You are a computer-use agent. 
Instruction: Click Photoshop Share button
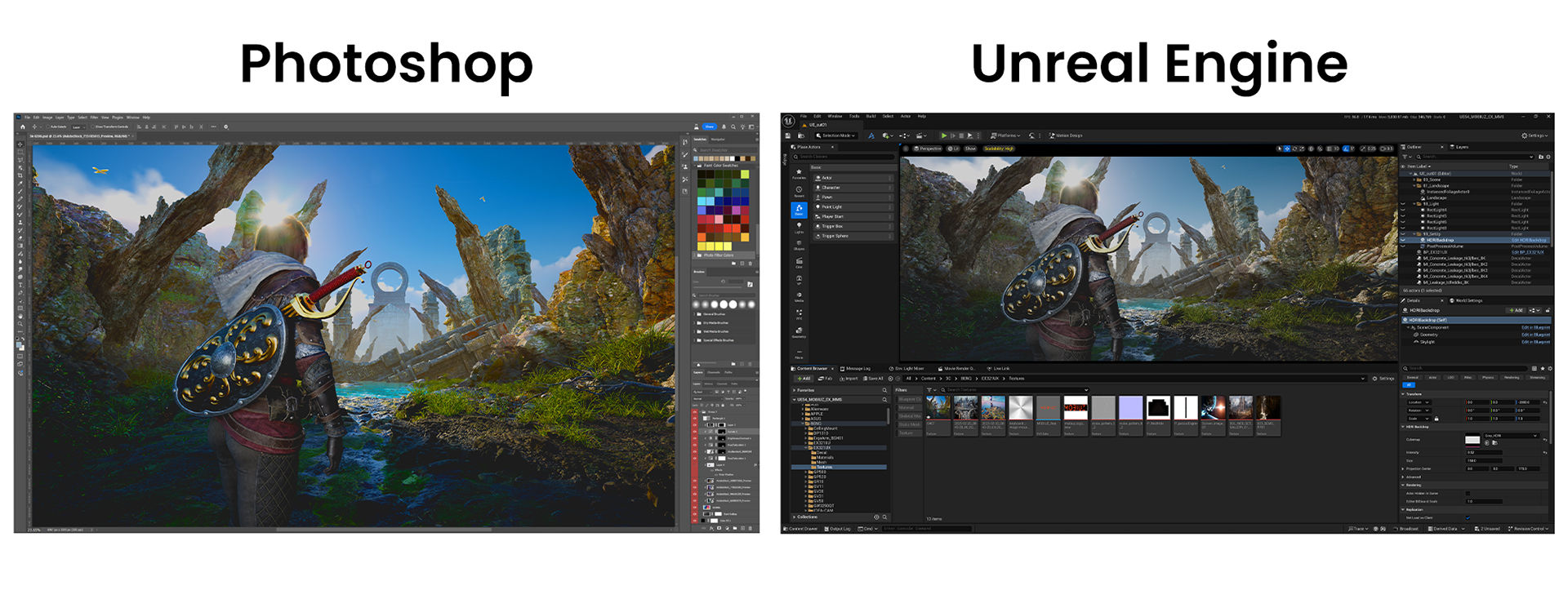click(710, 126)
